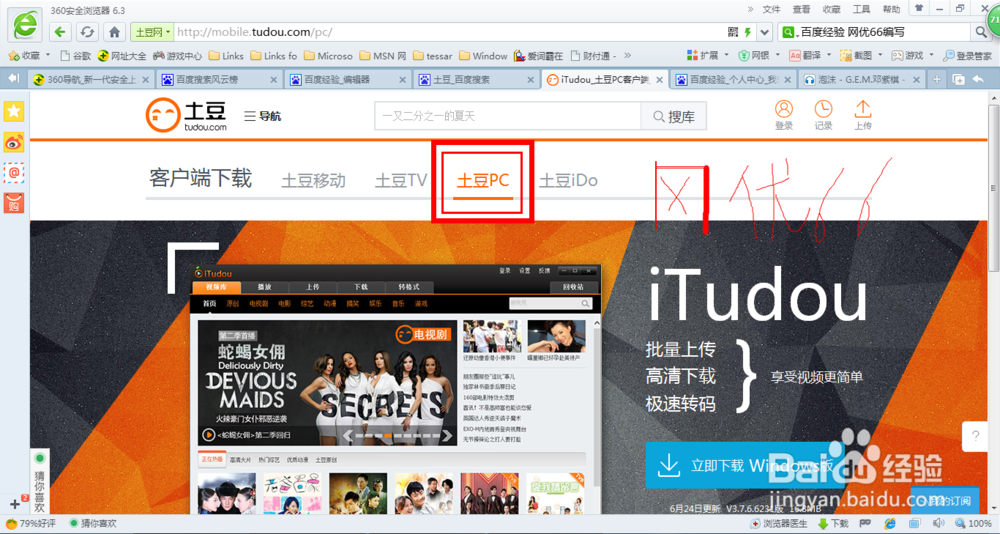Click the sidebar toggle at tab bar start
1000x534 pixels.
(x=13, y=78)
